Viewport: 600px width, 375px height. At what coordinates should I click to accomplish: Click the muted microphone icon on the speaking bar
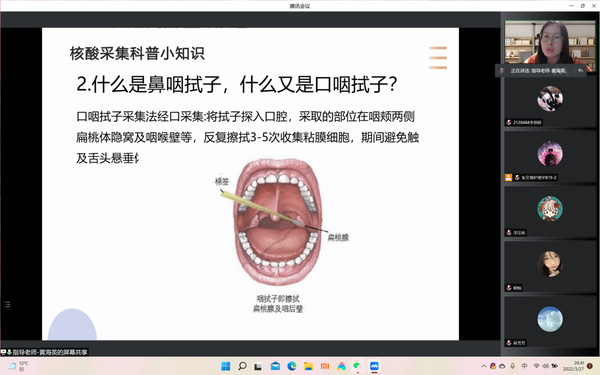[x=502, y=71]
